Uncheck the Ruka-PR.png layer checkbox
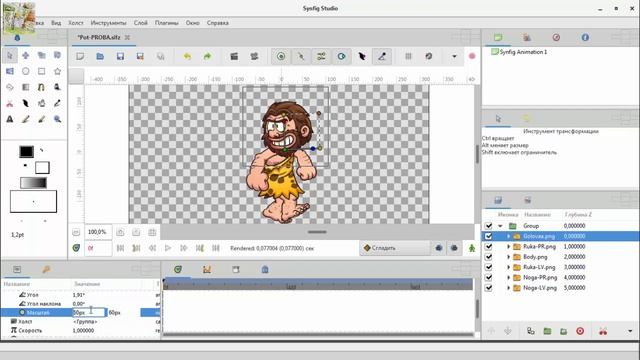Image resolution: width=640 pixels, height=360 pixels. [x=488, y=247]
